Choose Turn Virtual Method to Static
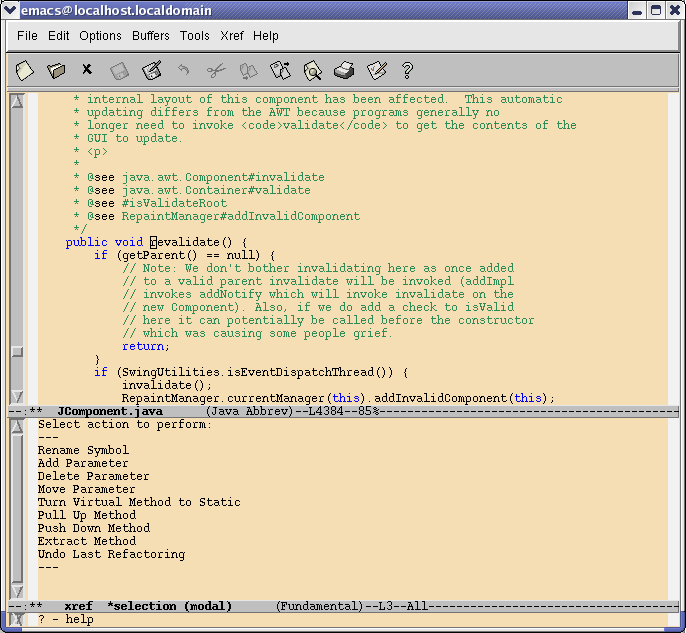The image size is (686, 633). point(139,502)
